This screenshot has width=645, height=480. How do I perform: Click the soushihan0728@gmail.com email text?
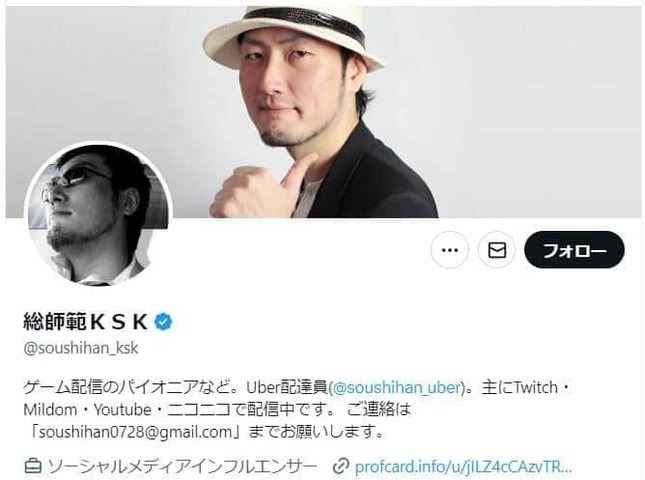[x=136, y=432]
